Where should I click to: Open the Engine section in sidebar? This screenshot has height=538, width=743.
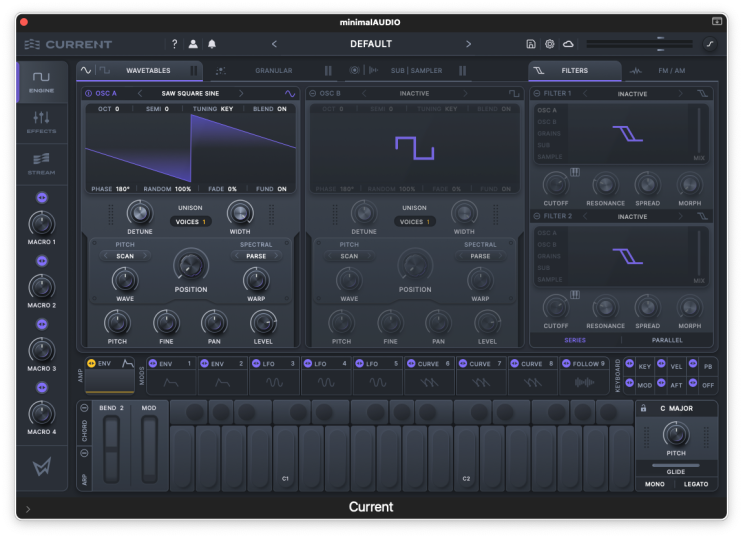click(x=42, y=82)
